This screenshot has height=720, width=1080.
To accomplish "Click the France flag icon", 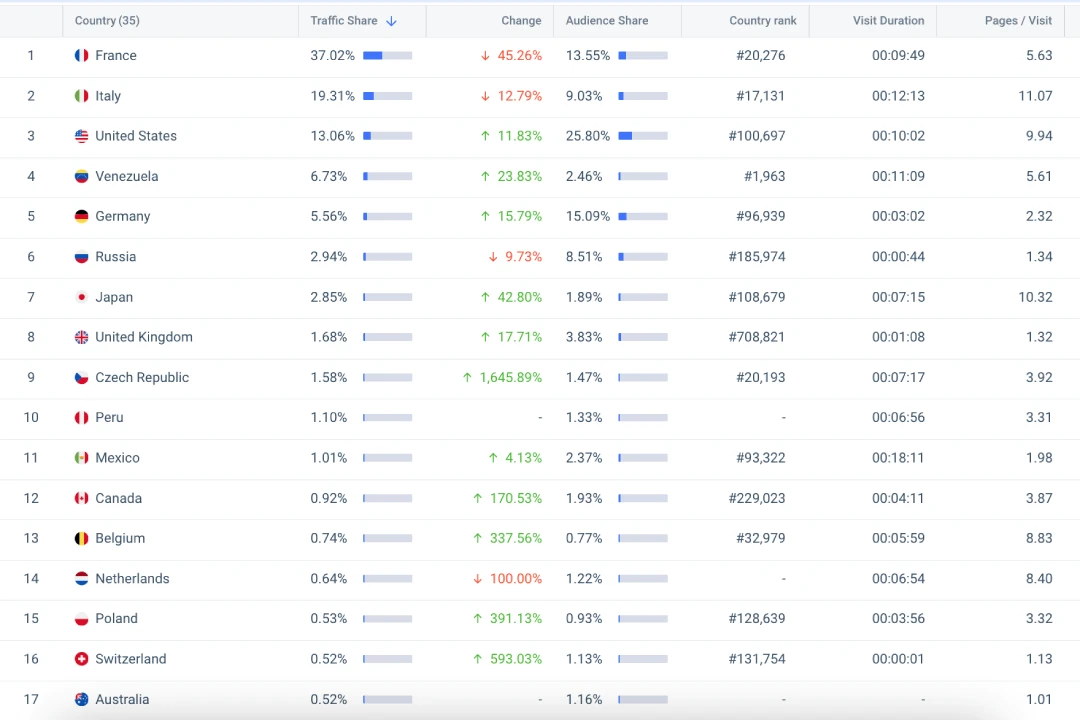I will [x=82, y=56].
